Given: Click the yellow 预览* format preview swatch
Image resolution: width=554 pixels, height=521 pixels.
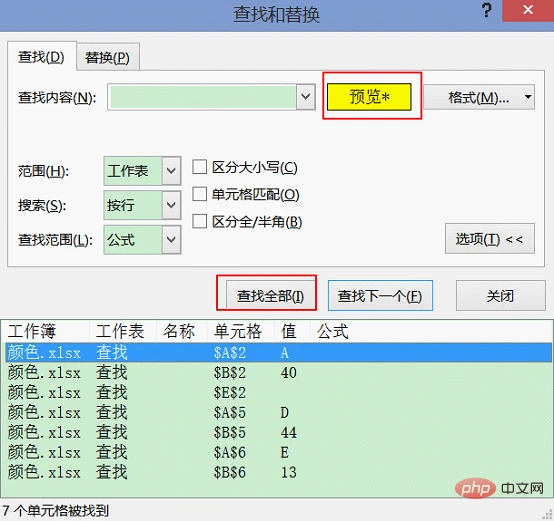Looking at the screenshot, I should click(x=369, y=96).
